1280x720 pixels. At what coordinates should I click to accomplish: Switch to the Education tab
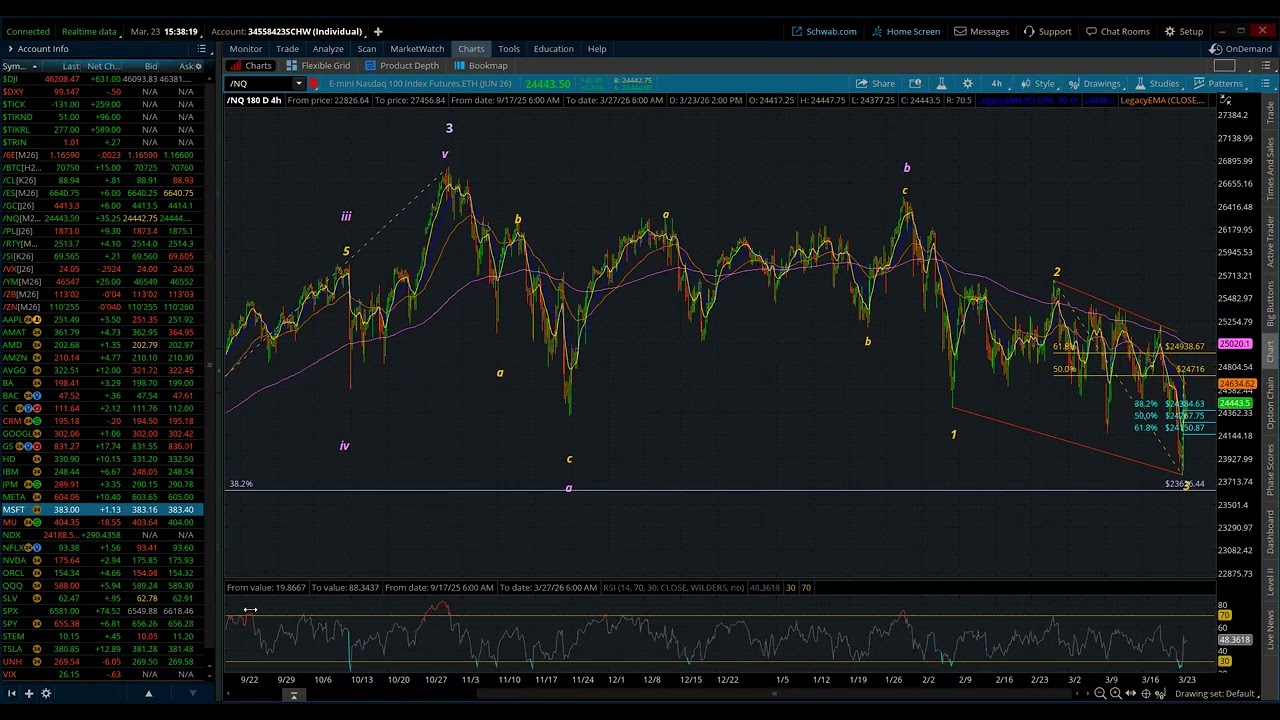click(x=553, y=48)
